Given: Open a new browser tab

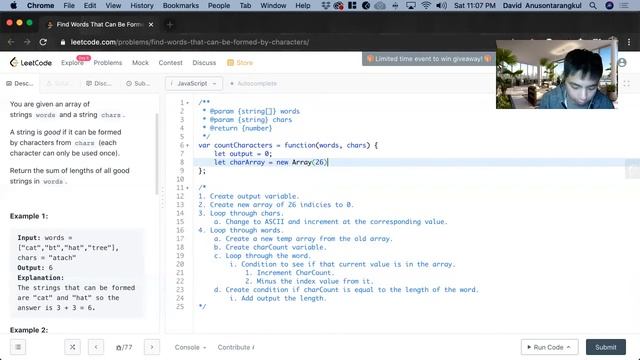Looking at the screenshot, I should pos(170,25).
